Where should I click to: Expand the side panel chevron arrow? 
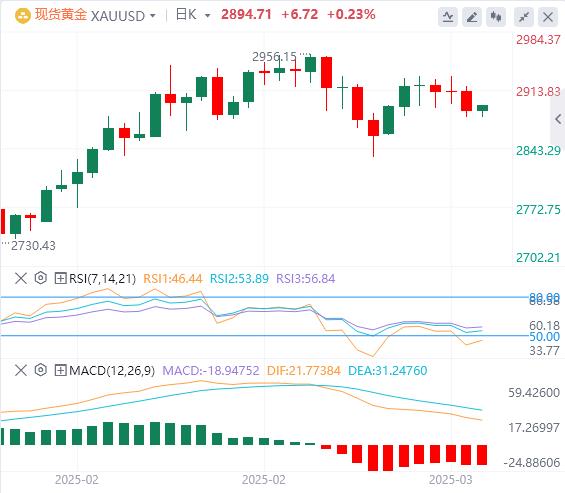(x=558, y=119)
